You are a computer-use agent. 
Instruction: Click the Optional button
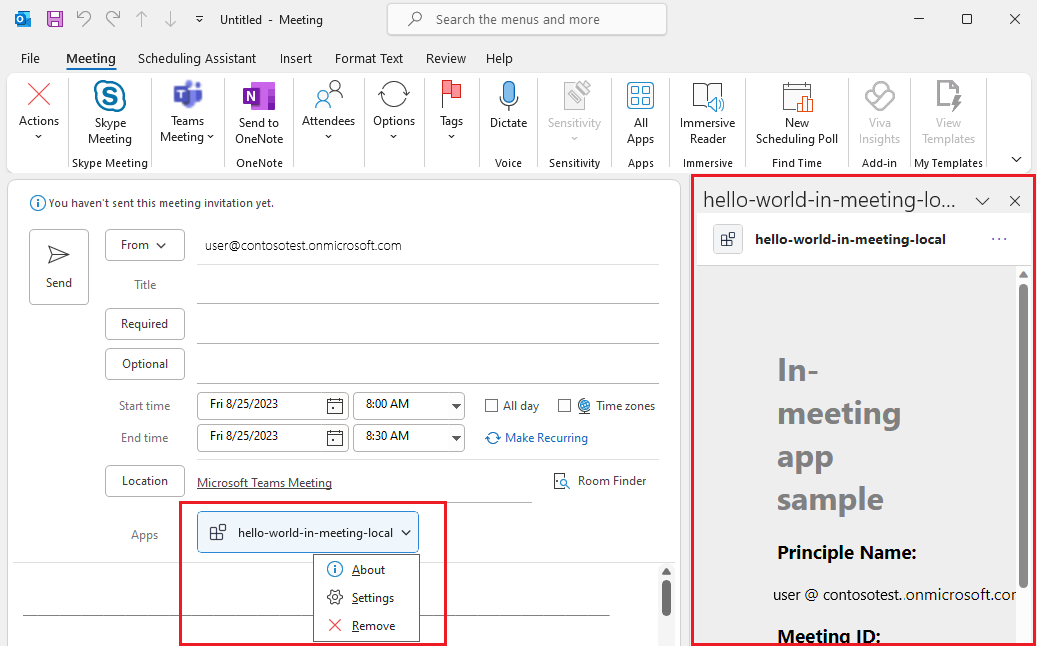coord(145,364)
